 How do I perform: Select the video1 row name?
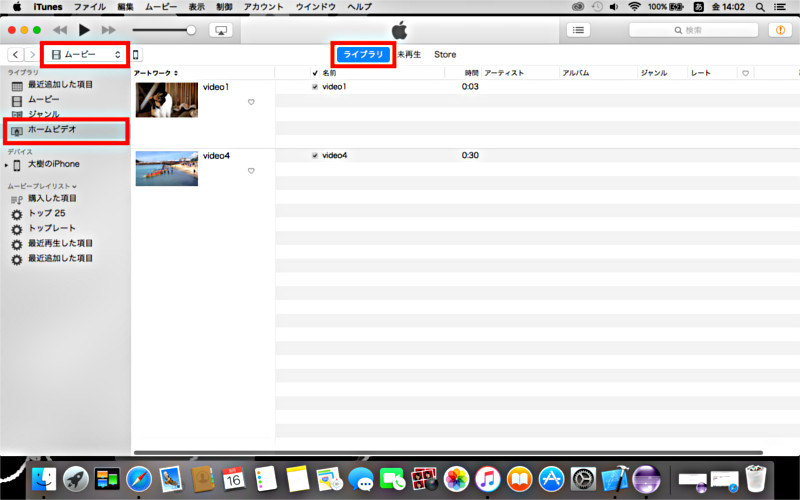(334, 87)
